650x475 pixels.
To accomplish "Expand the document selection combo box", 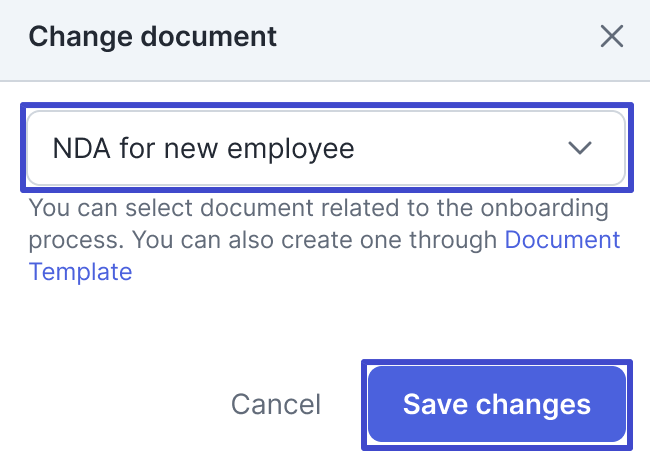I will (x=326, y=148).
